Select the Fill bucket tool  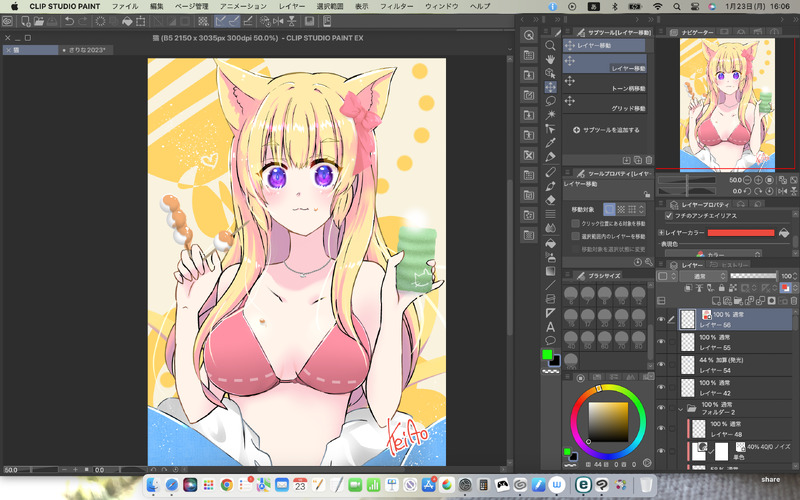(550, 243)
